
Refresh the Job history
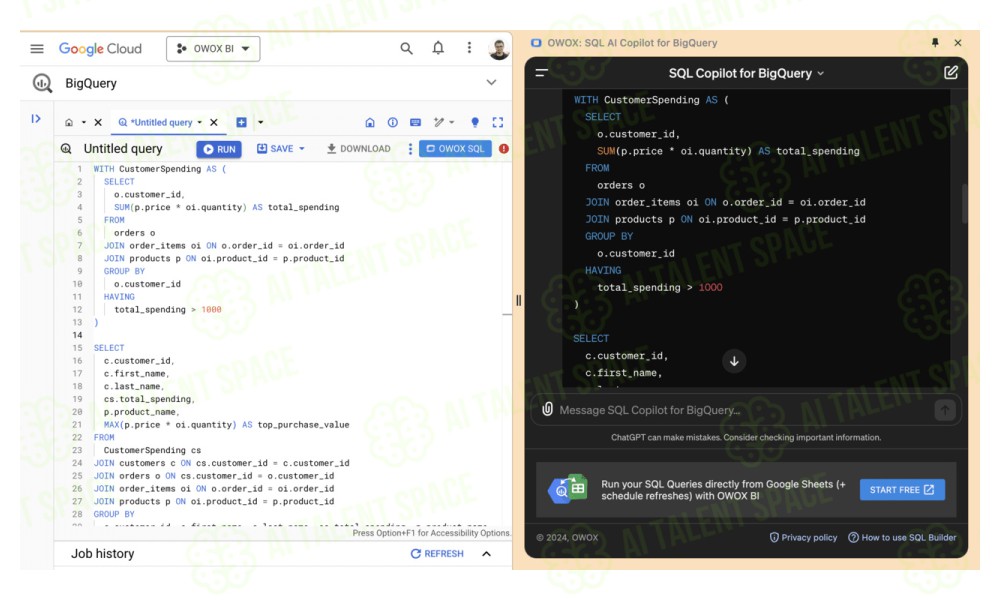(437, 553)
